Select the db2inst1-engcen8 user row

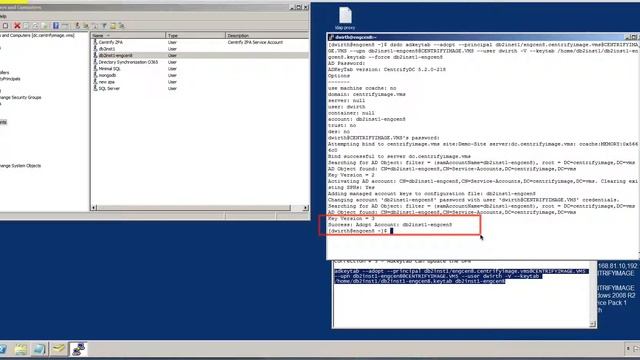200,55
